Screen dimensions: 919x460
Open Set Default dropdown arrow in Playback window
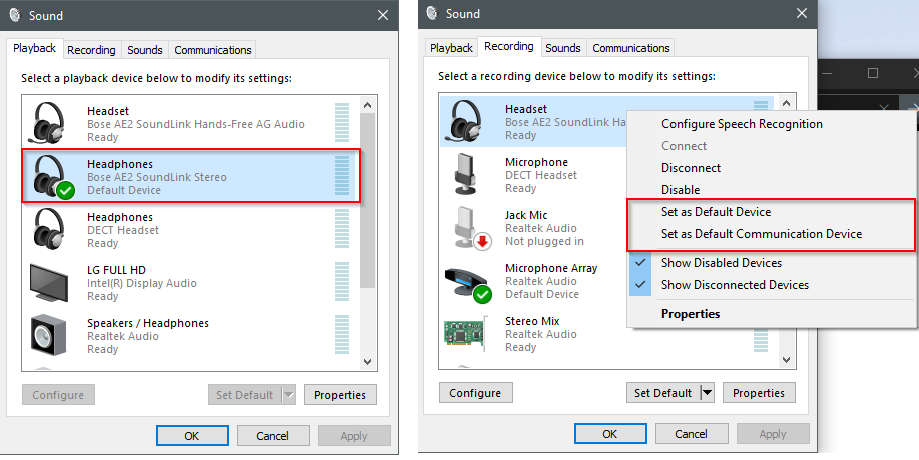click(x=288, y=395)
